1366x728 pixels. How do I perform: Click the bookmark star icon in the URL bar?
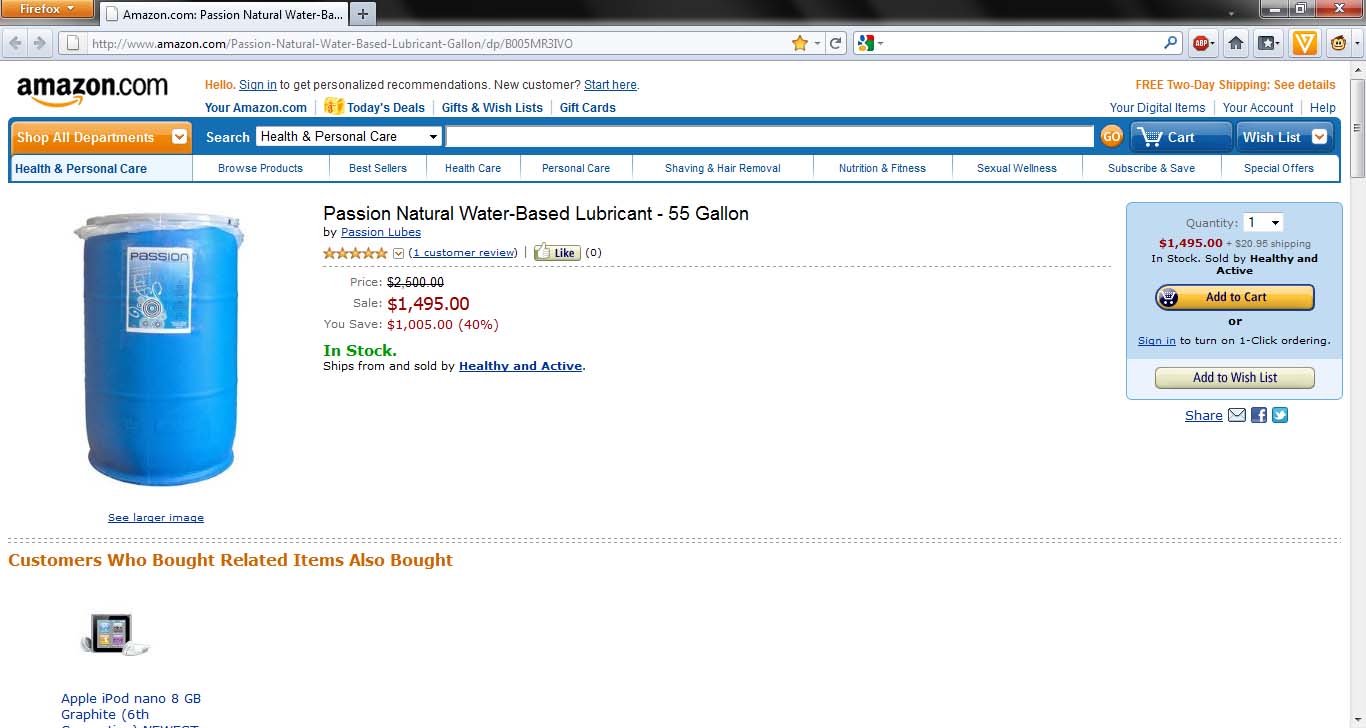point(799,43)
